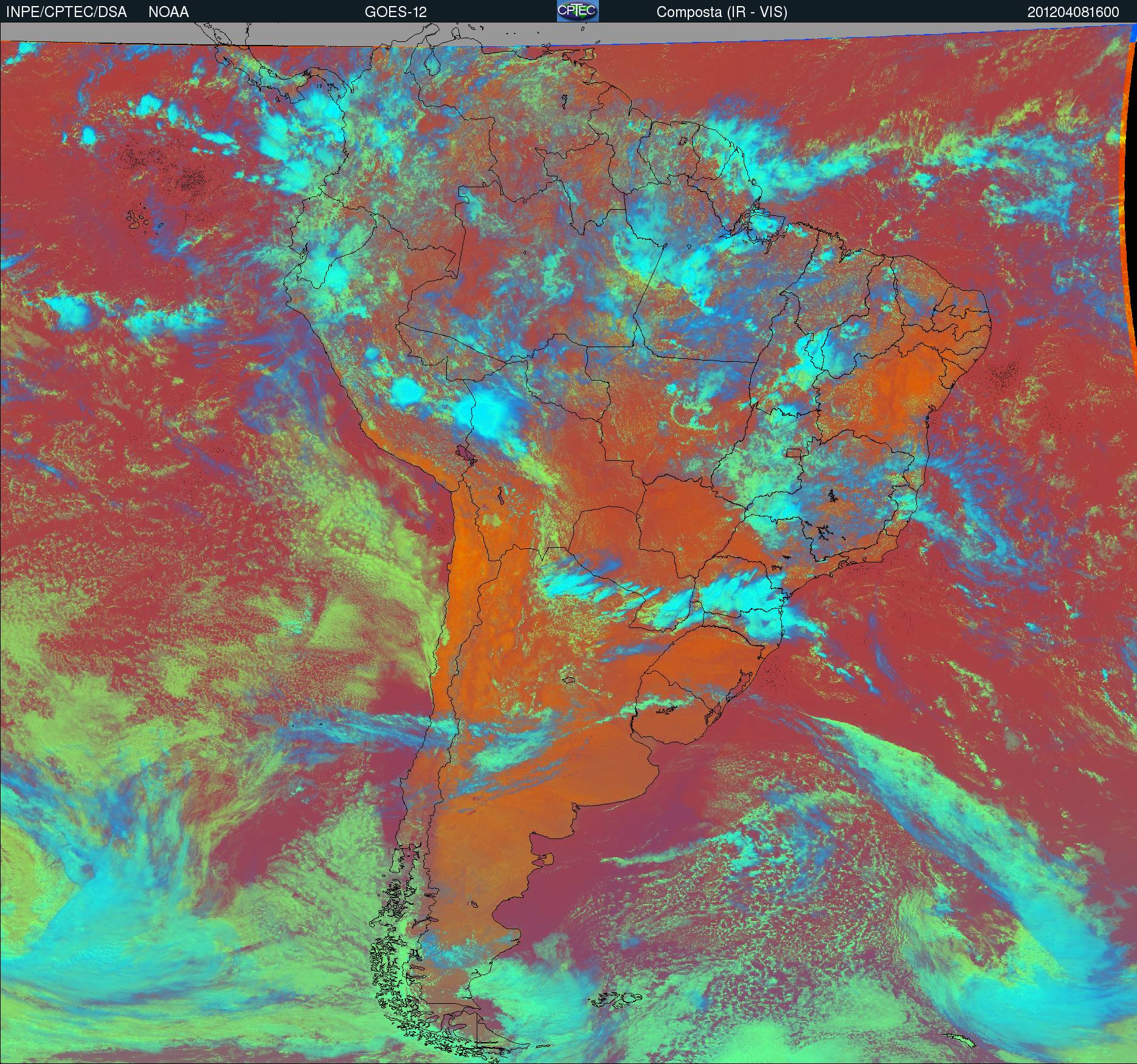Click the Composta (IR - VIS) title

(722, 12)
